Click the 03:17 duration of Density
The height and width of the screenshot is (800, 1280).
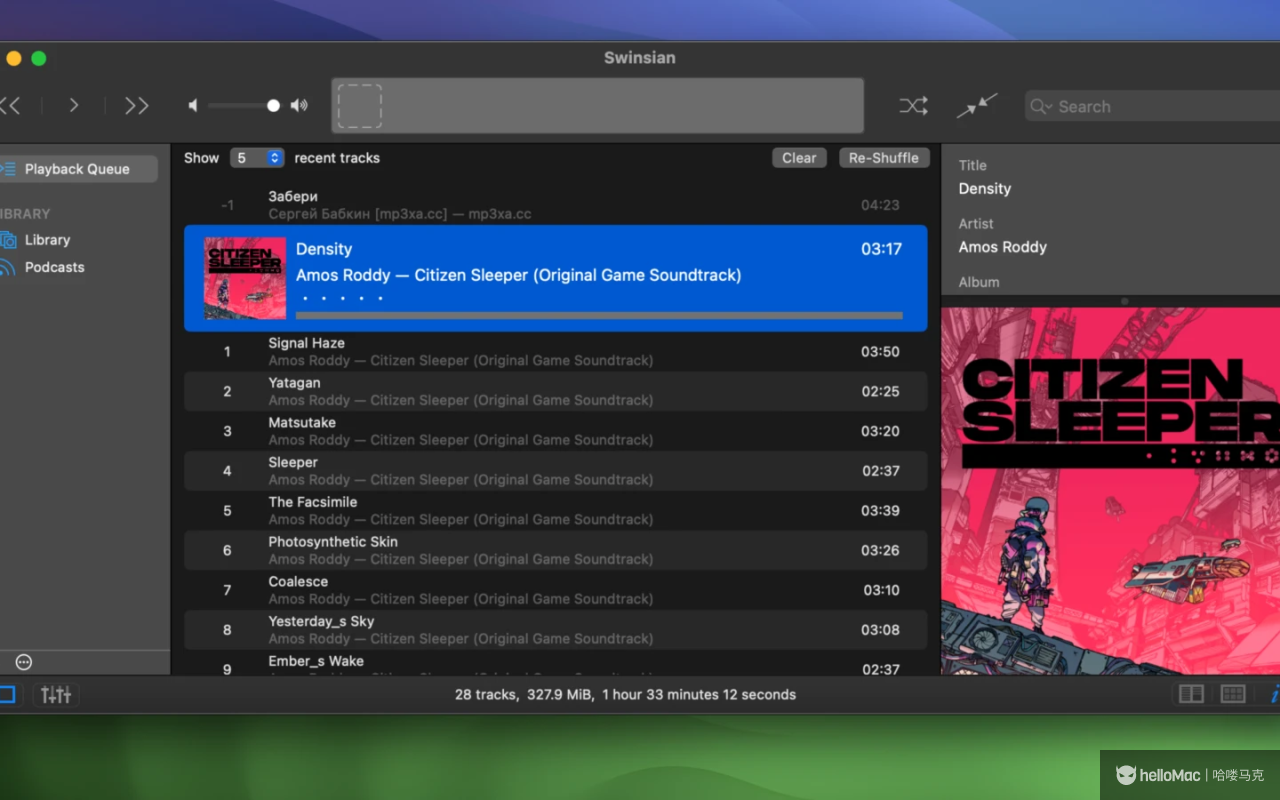click(881, 249)
